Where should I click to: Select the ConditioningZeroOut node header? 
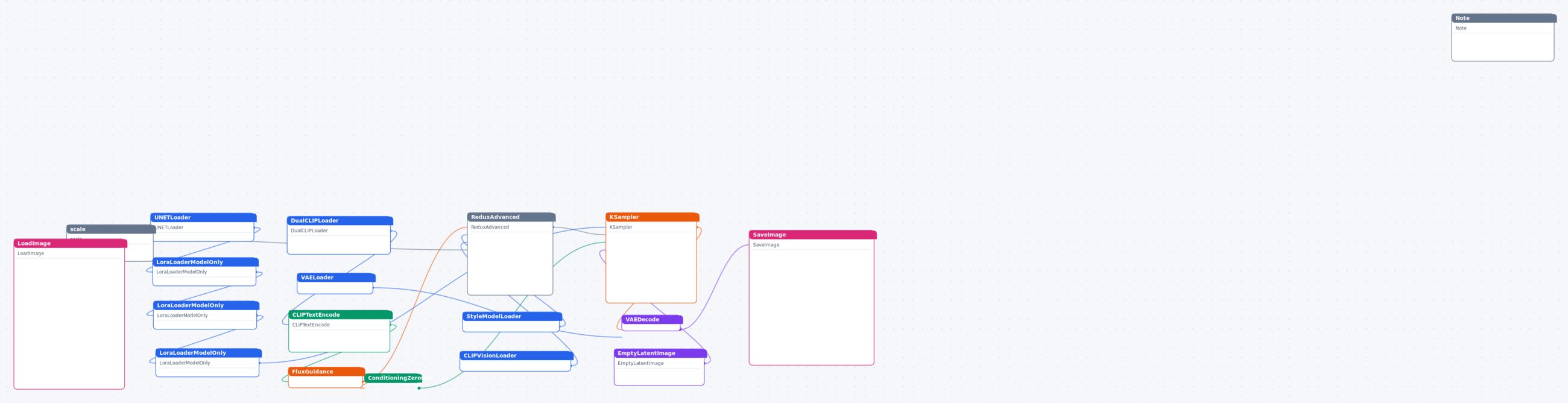(x=393, y=378)
